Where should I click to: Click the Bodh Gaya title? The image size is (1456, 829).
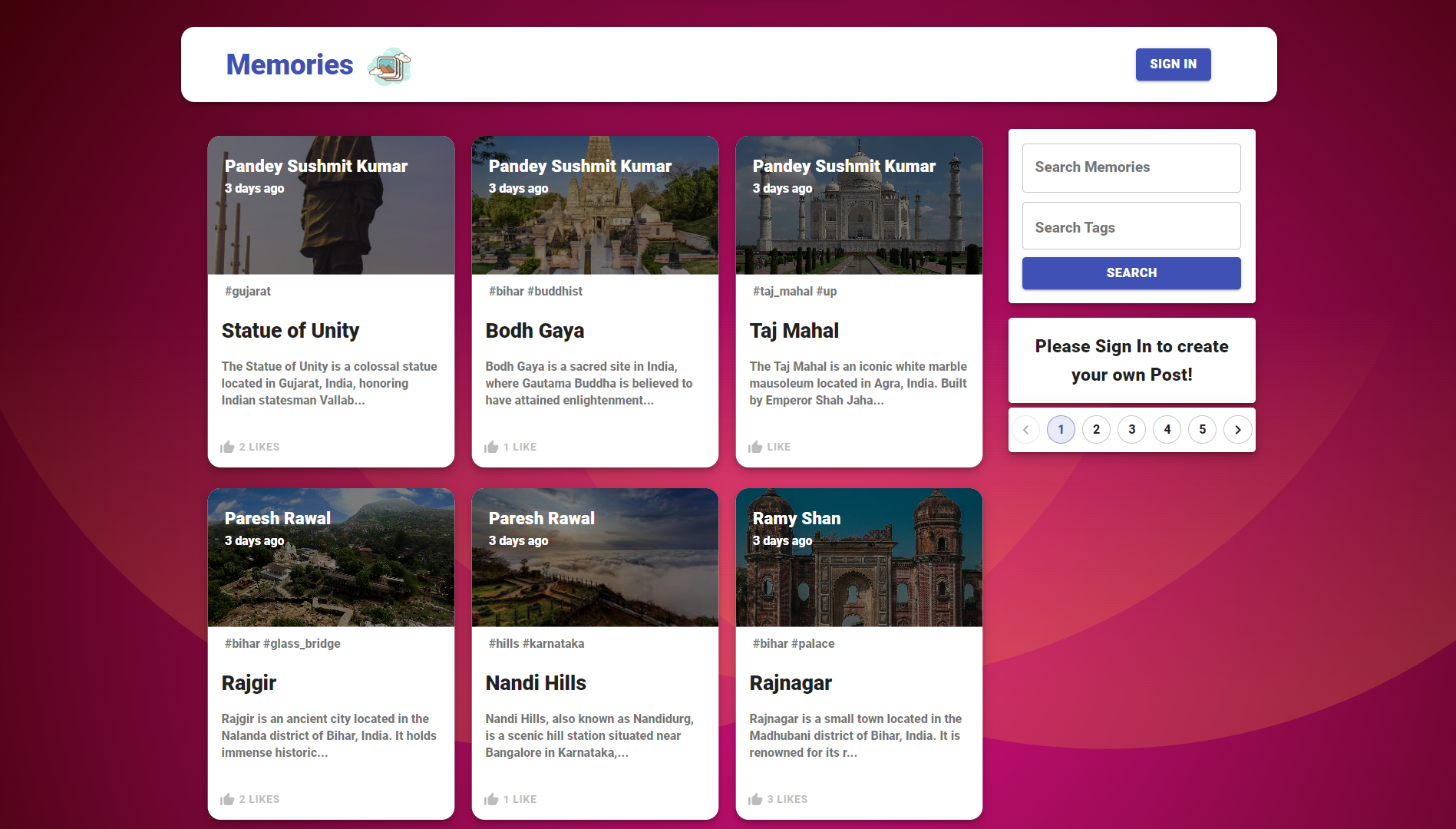tap(535, 331)
